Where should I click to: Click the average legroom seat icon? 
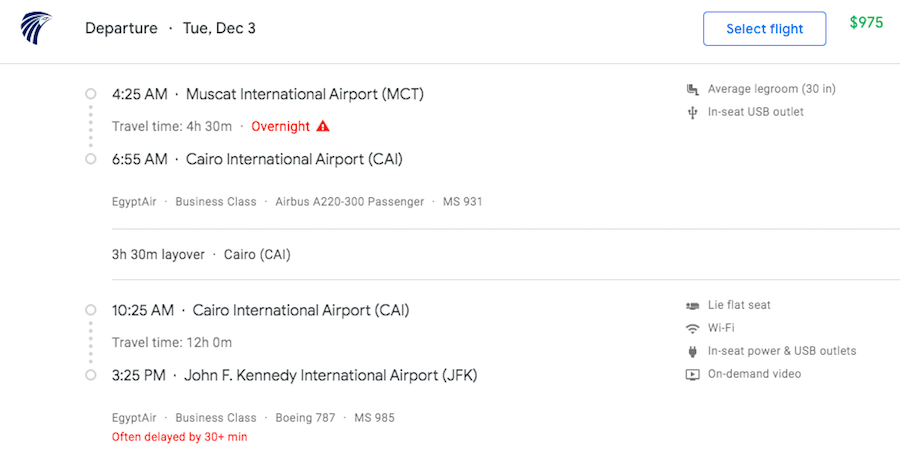pos(692,89)
